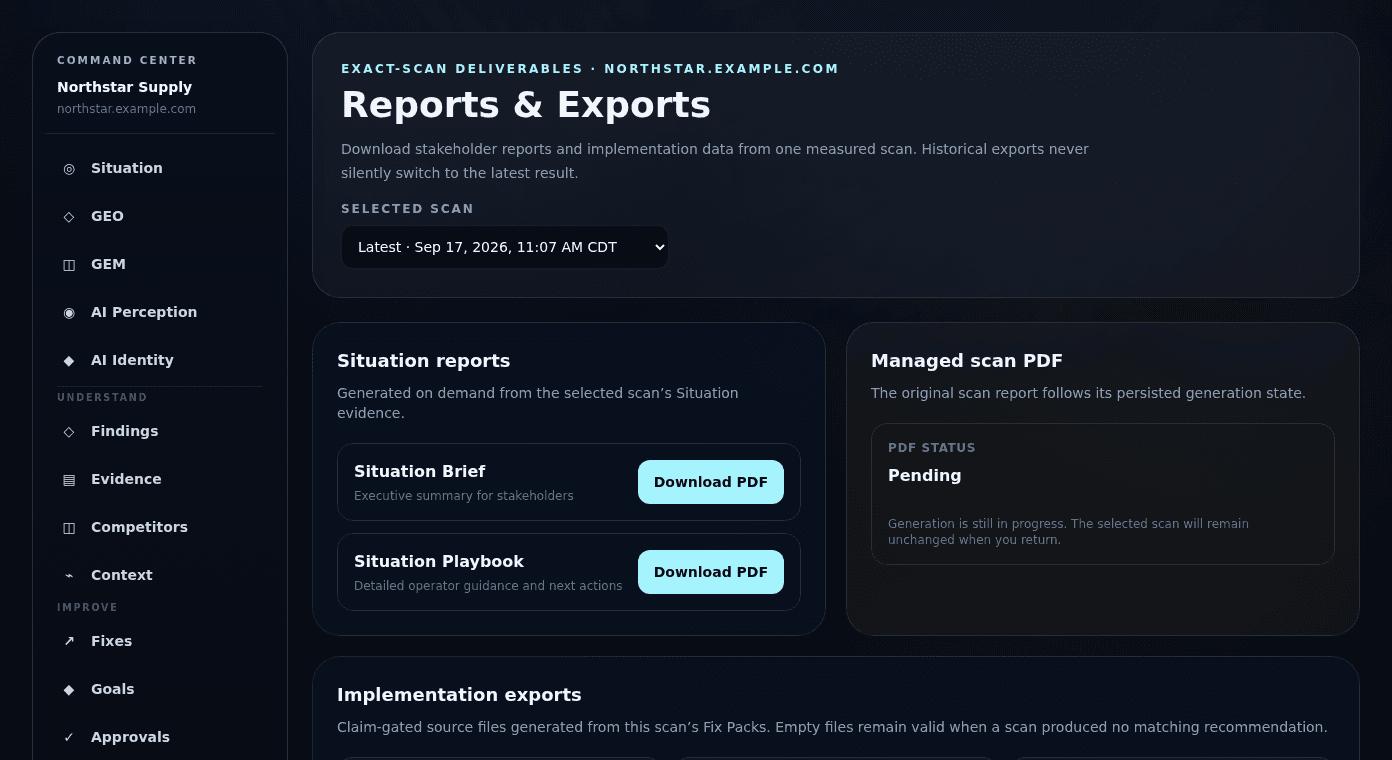This screenshot has height=760, width=1392.
Task: Click the AI Perception circle icon
Action: pyautogui.click(x=69, y=312)
